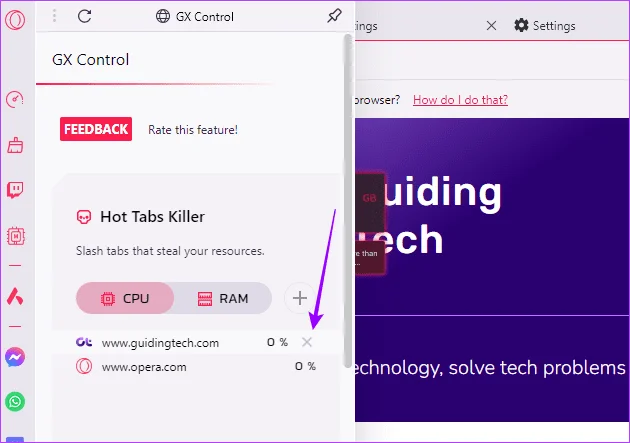Select the www.opera.com row
Viewport: 630px width, 443px height.
coord(196,366)
